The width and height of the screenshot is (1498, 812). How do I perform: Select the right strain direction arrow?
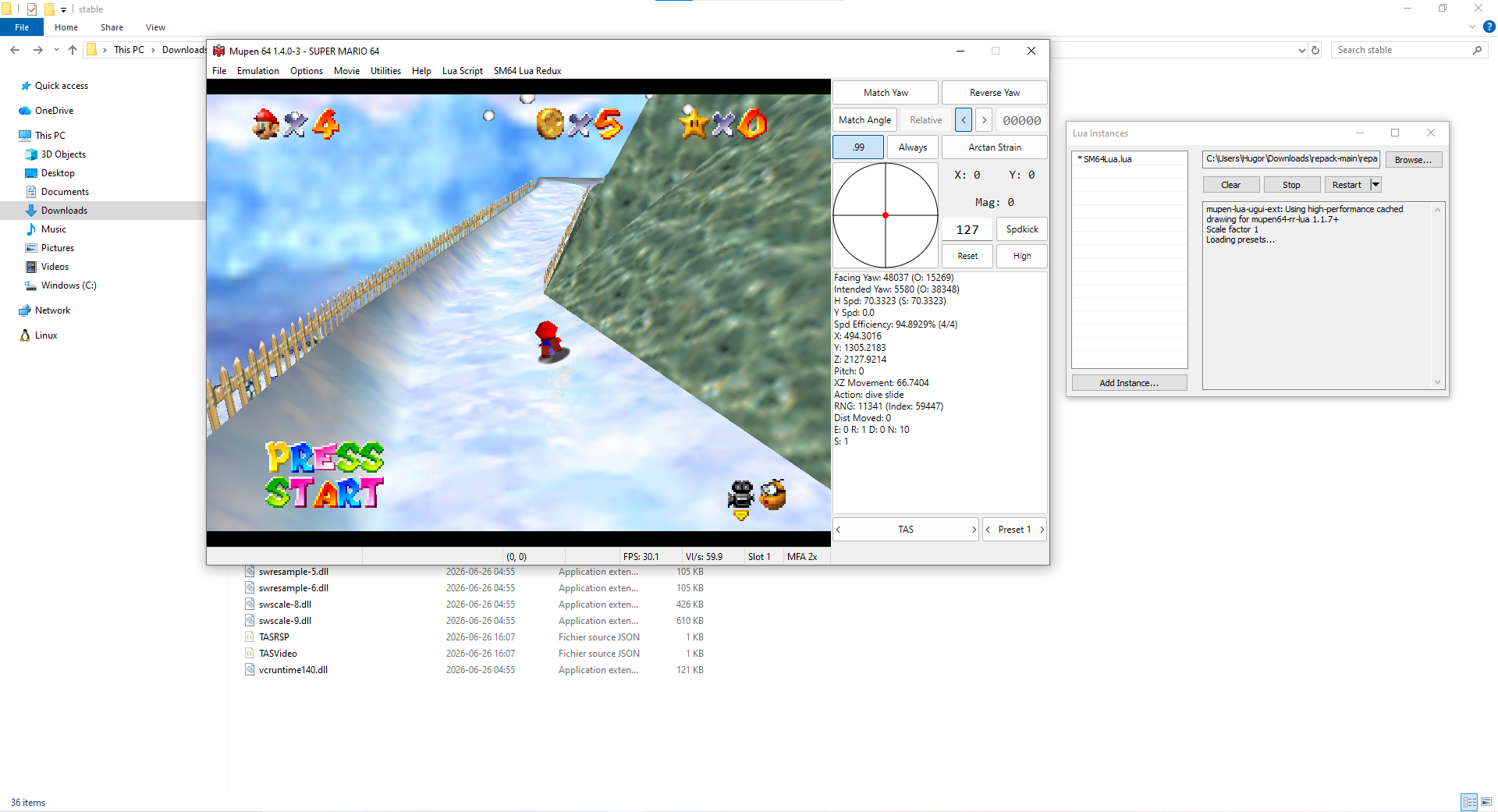click(x=984, y=120)
